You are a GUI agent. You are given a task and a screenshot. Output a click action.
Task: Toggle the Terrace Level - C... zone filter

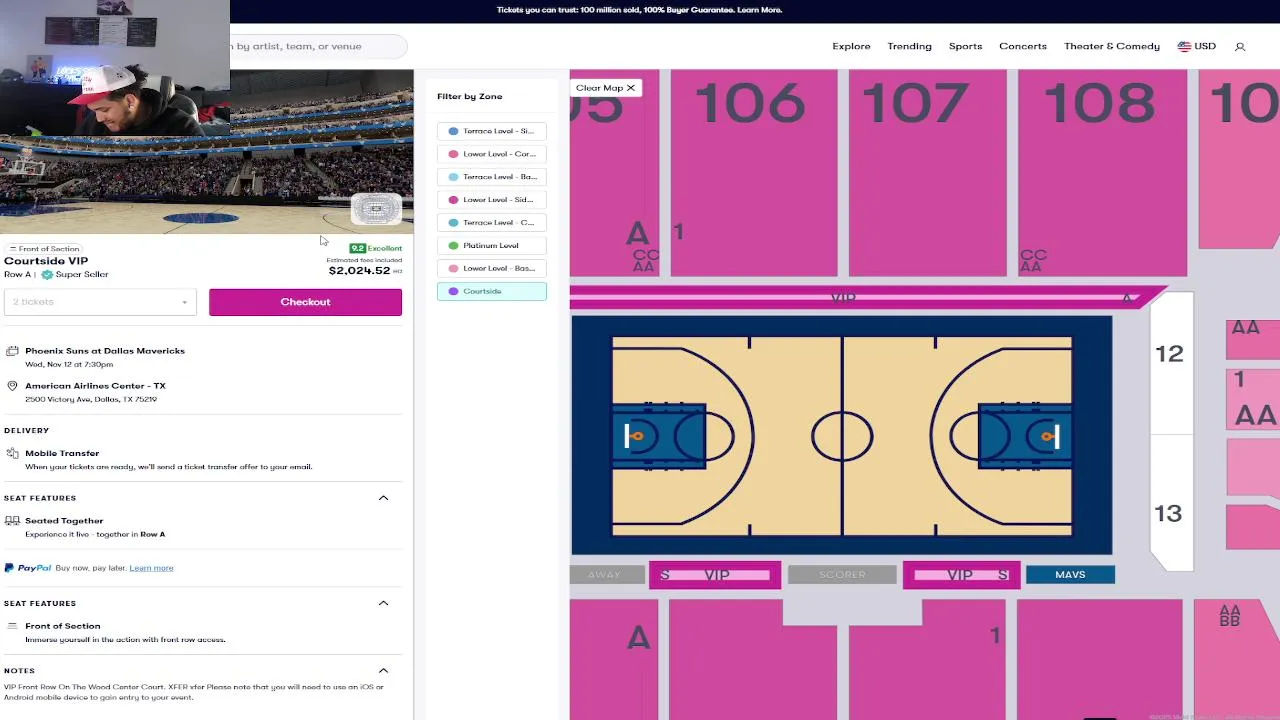point(492,223)
